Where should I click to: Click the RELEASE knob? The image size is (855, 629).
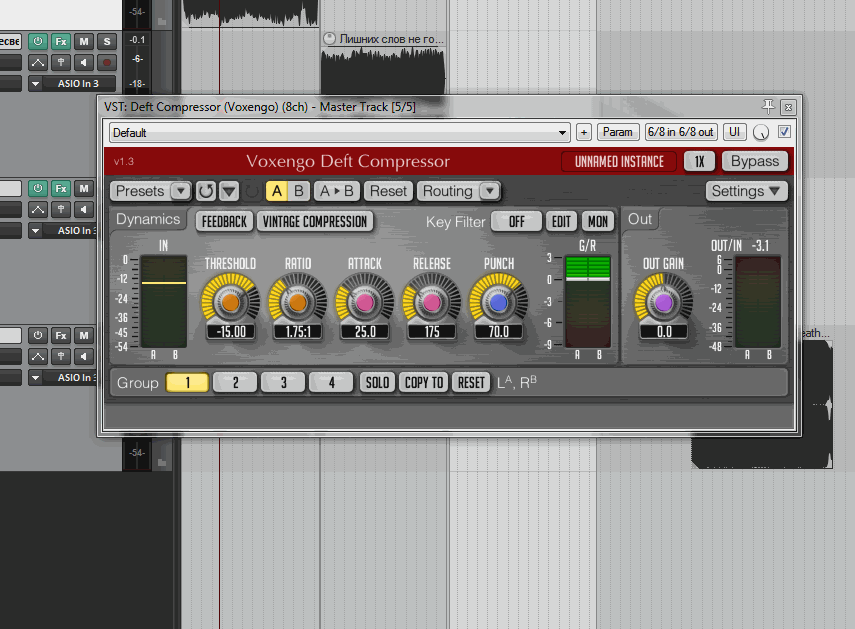point(432,303)
